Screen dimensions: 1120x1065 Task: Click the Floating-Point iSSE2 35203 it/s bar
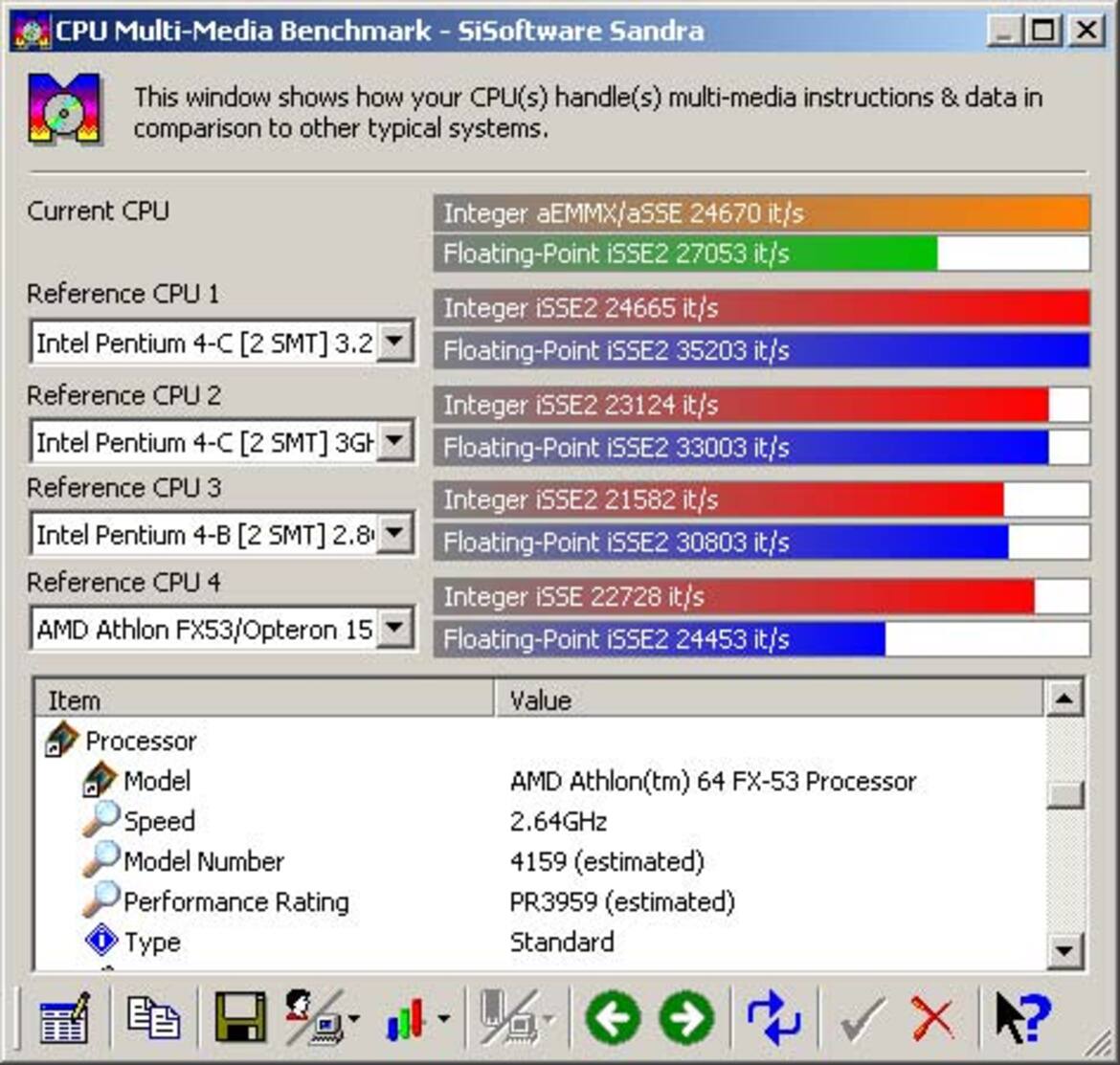tap(761, 350)
